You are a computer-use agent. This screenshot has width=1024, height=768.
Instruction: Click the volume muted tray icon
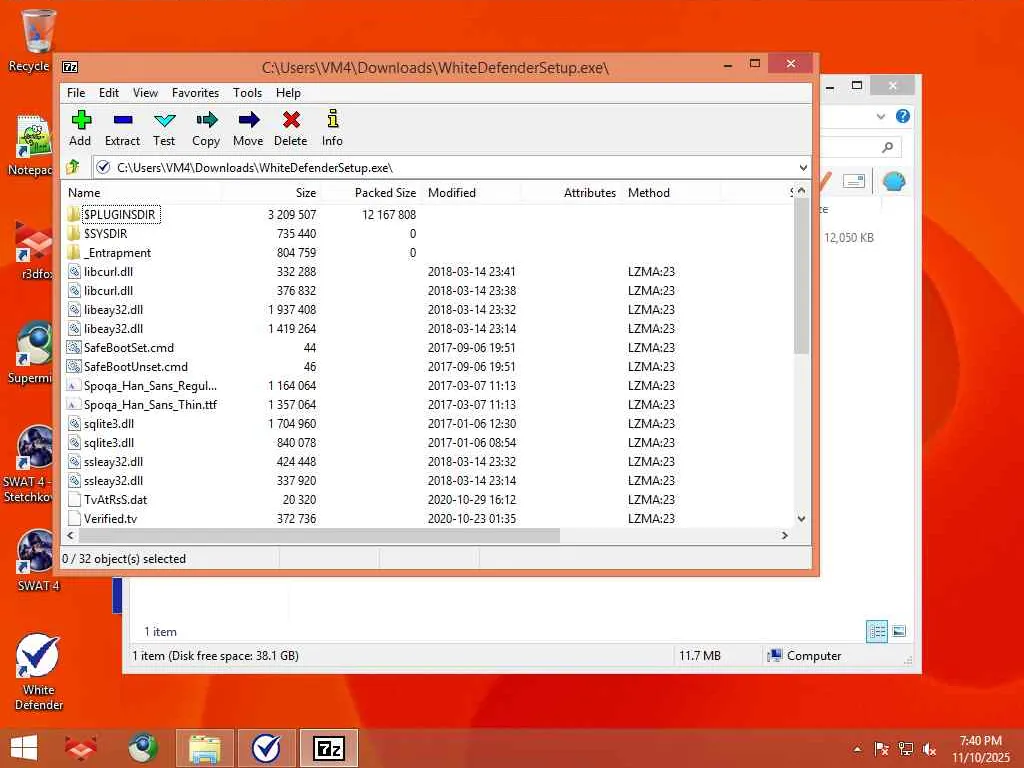pyautogui.click(x=929, y=749)
